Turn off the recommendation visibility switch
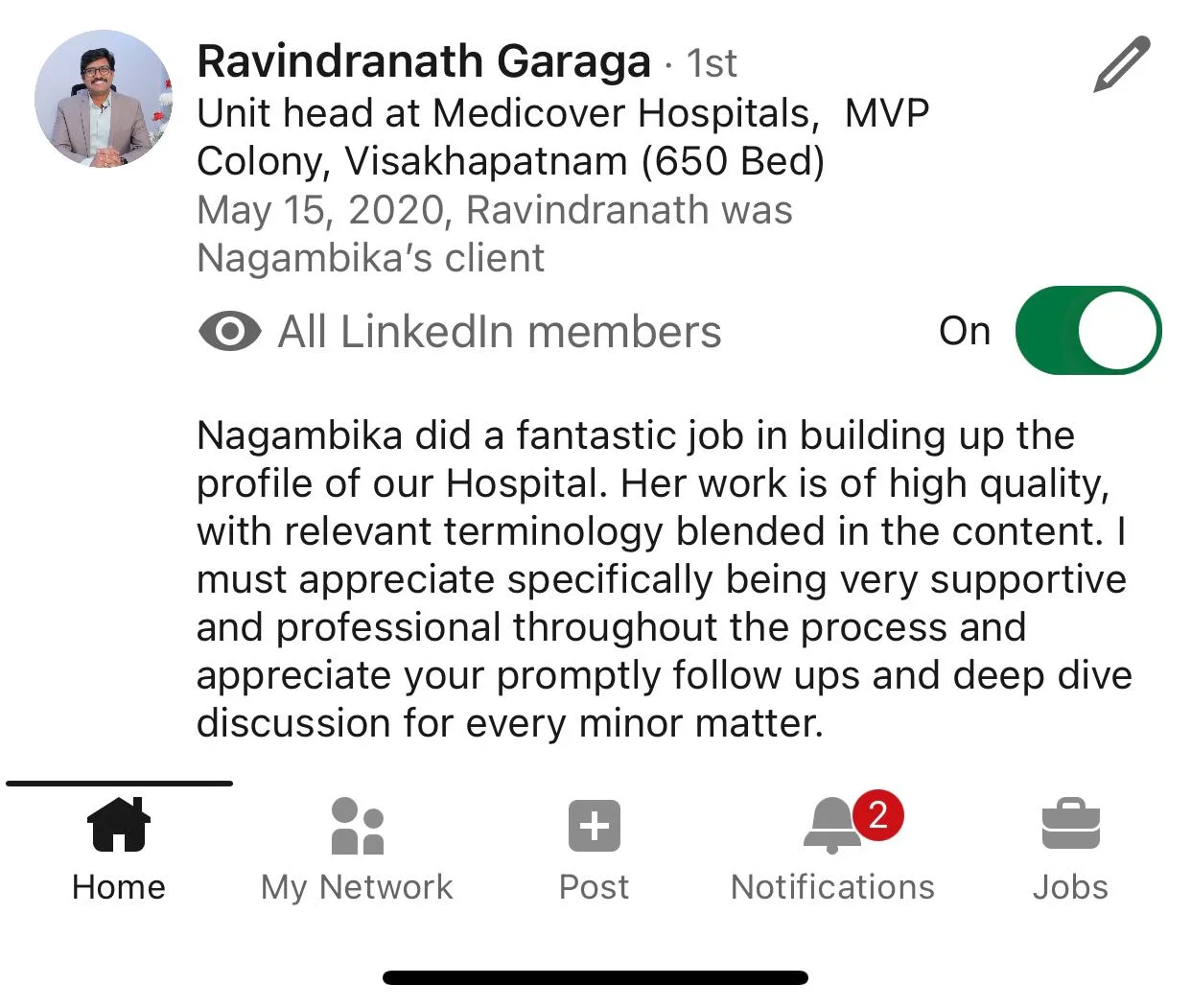The height and width of the screenshot is (1008, 1191). click(x=1087, y=331)
